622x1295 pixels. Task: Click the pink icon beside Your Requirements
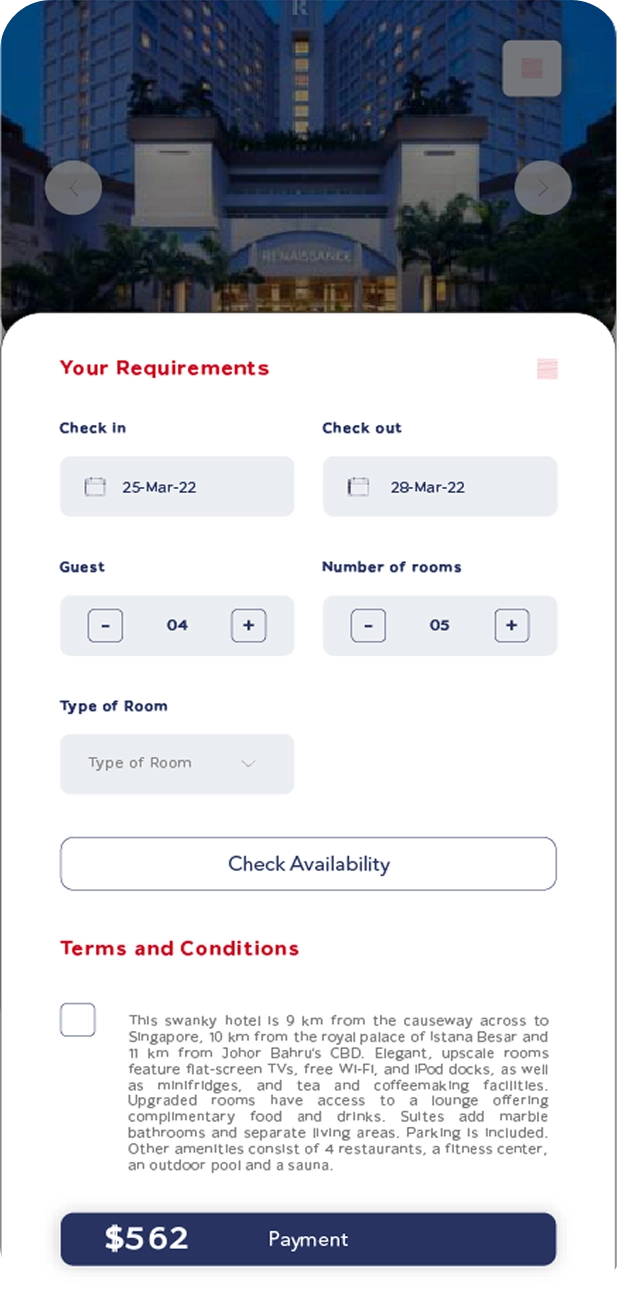547,369
